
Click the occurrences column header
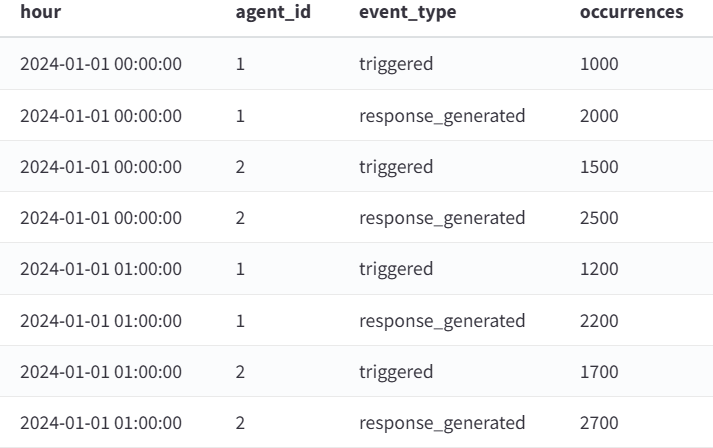[631, 12]
